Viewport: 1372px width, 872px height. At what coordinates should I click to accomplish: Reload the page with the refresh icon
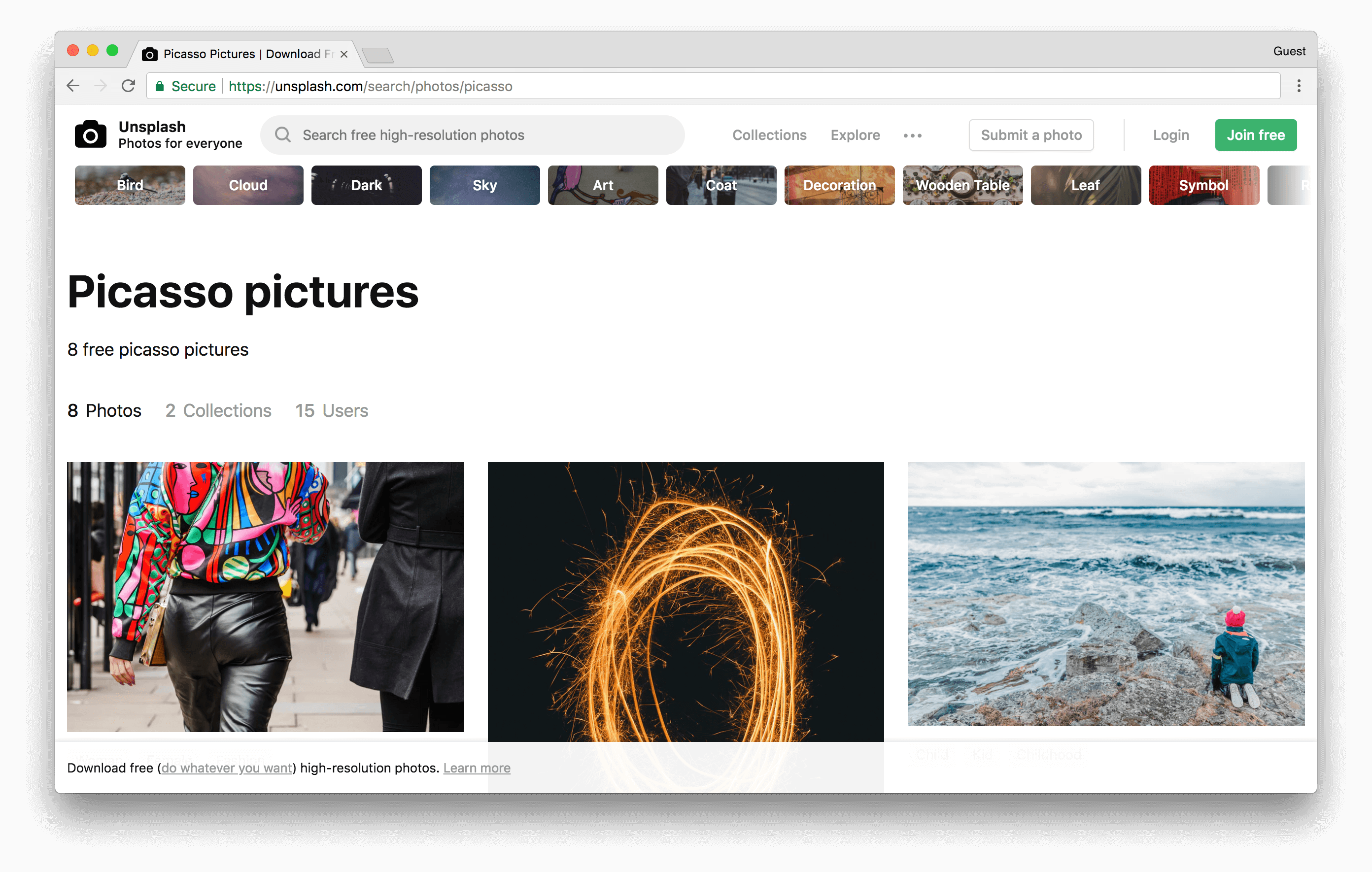tap(129, 86)
